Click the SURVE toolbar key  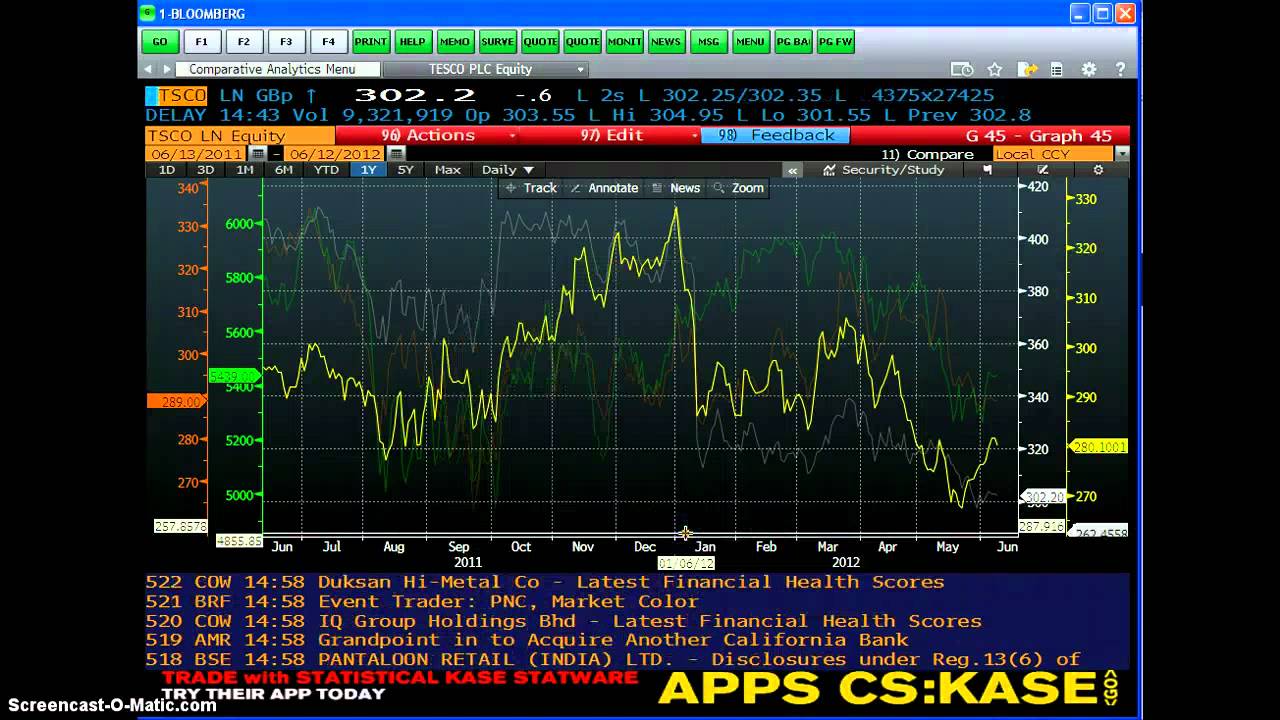497,42
